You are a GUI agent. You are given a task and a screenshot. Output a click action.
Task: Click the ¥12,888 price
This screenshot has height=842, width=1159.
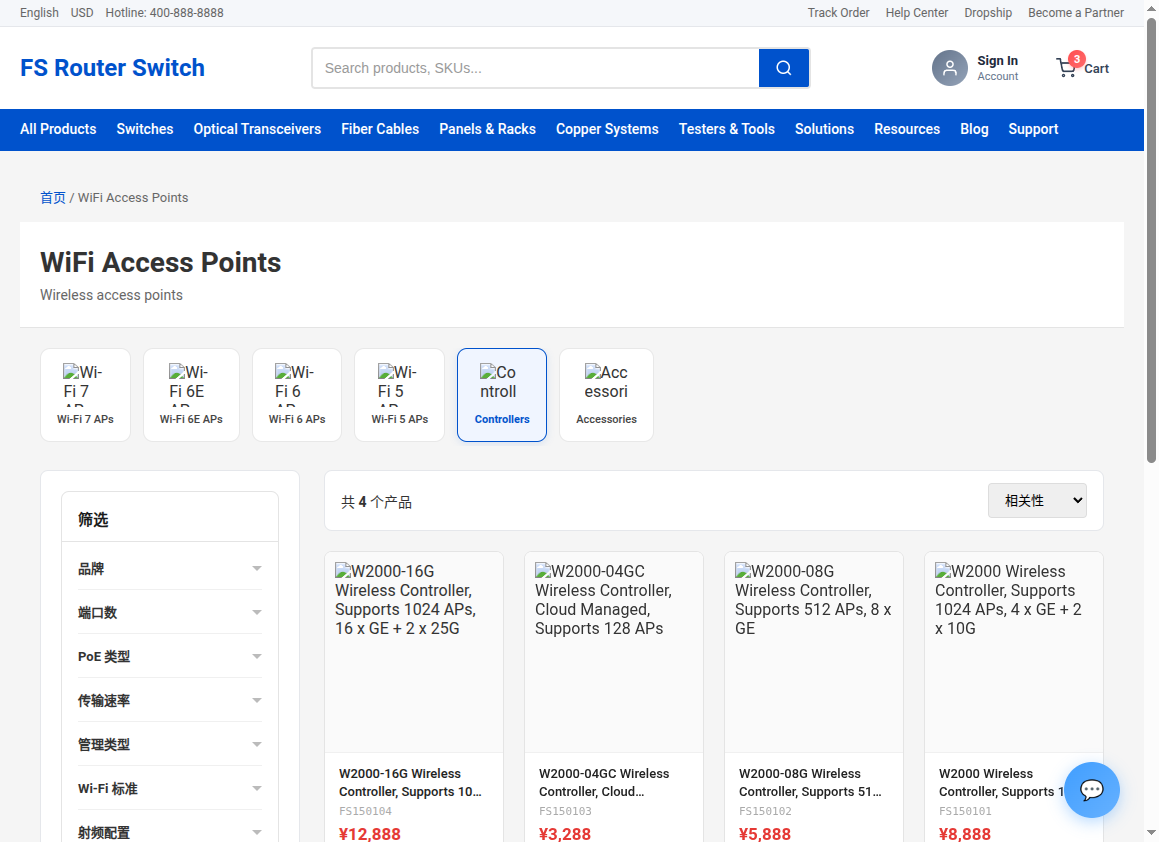pyautogui.click(x=370, y=834)
